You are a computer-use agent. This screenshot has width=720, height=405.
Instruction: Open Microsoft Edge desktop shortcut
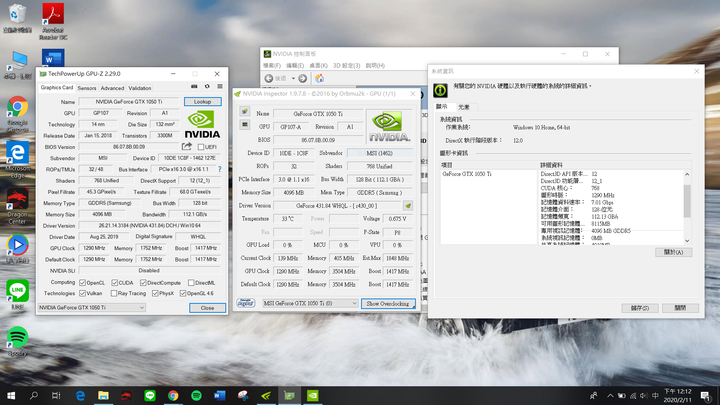coord(17,159)
